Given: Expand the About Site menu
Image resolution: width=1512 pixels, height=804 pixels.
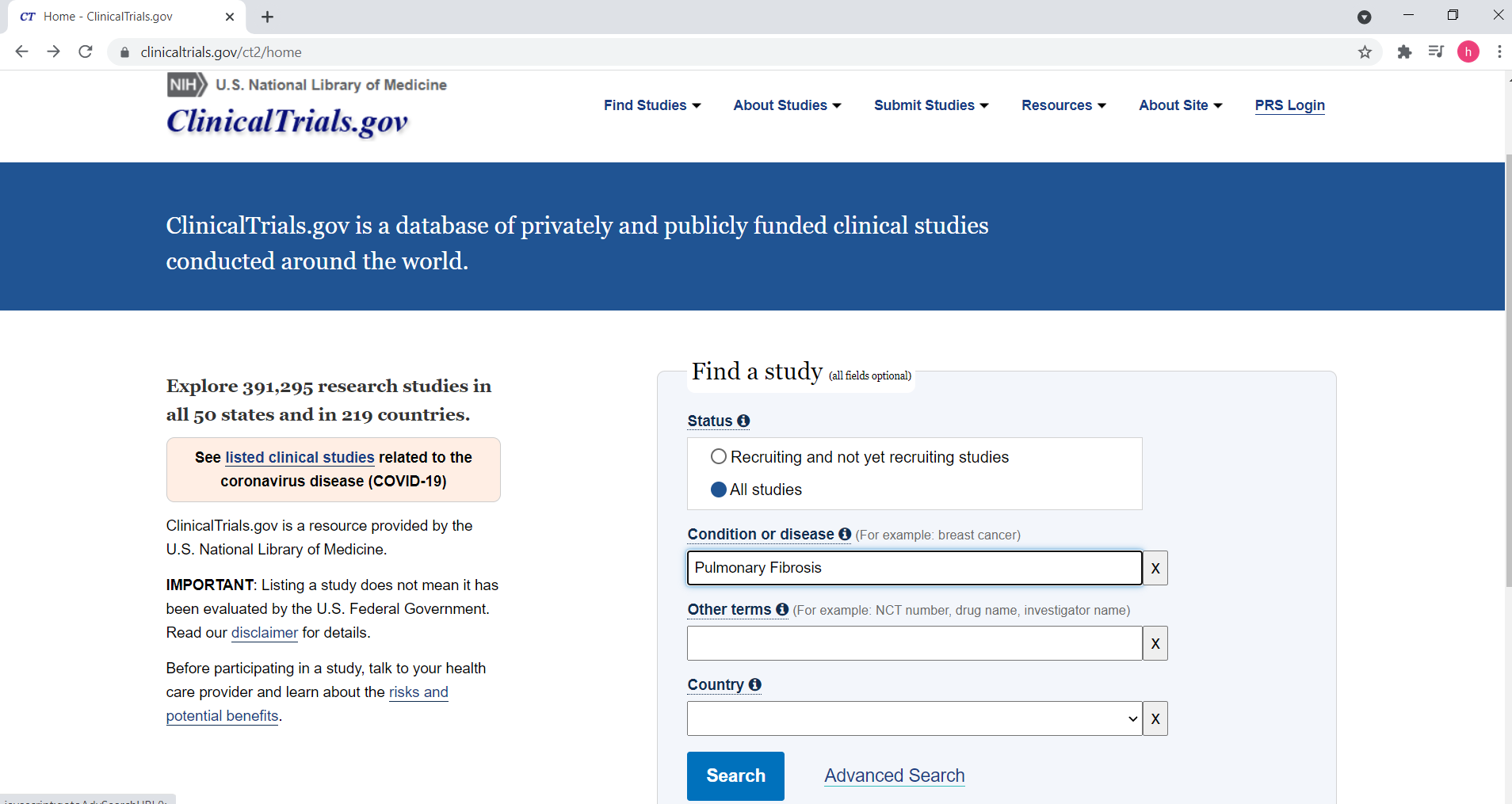Looking at the screenshot, I should 1181,105.
